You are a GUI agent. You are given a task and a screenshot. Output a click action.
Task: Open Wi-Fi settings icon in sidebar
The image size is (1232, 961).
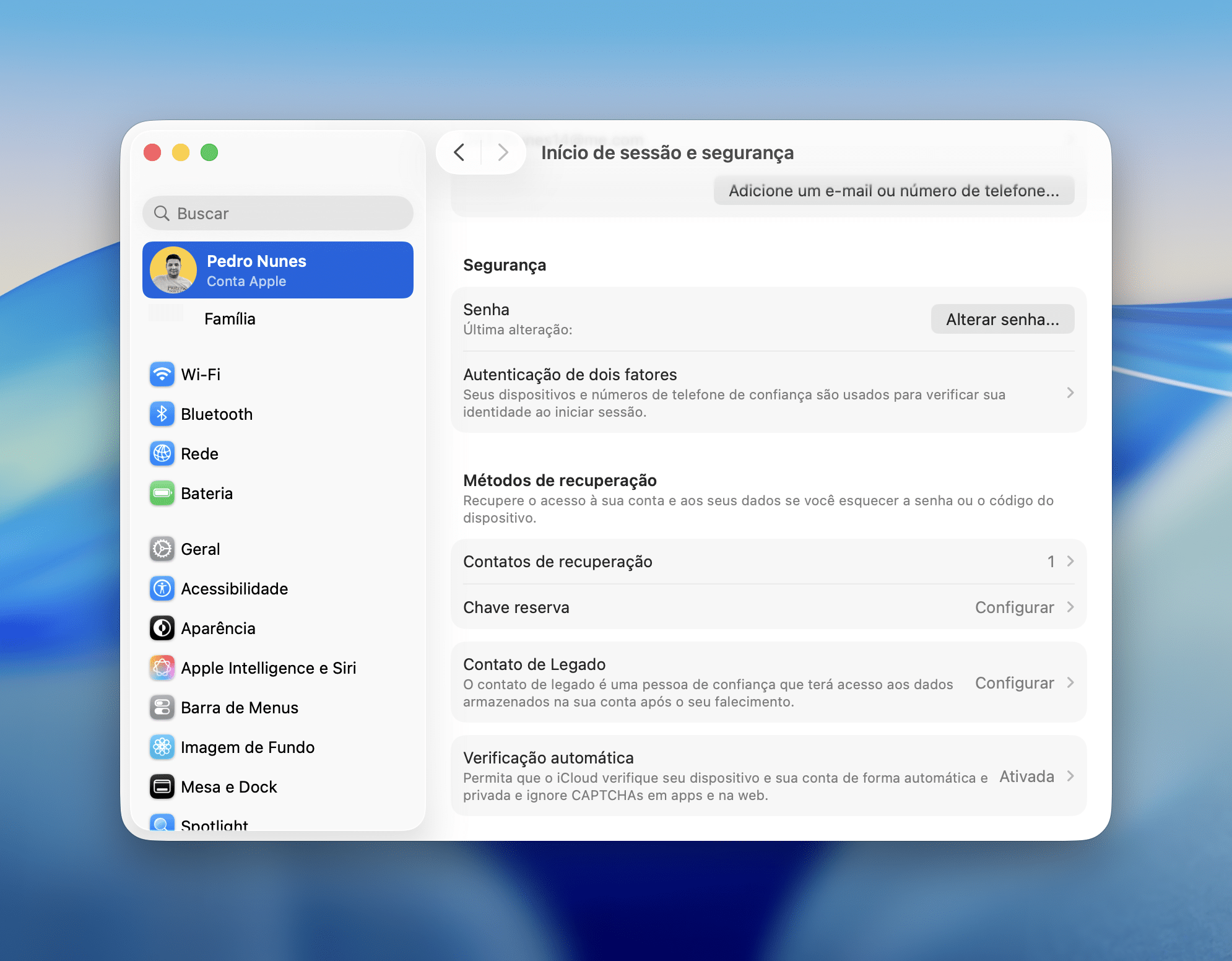162,374
